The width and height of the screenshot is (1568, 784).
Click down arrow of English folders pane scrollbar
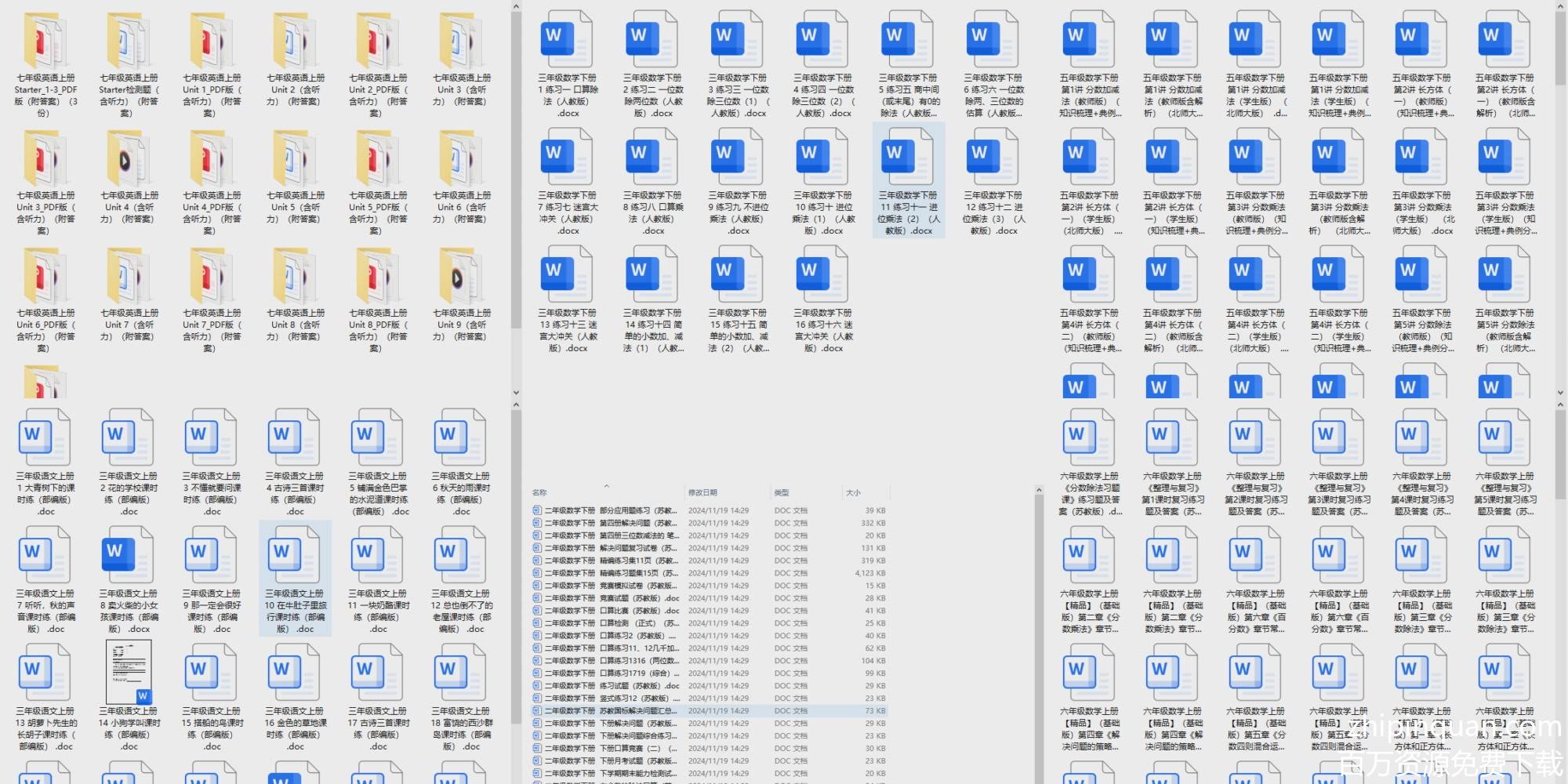coord(516,393)
